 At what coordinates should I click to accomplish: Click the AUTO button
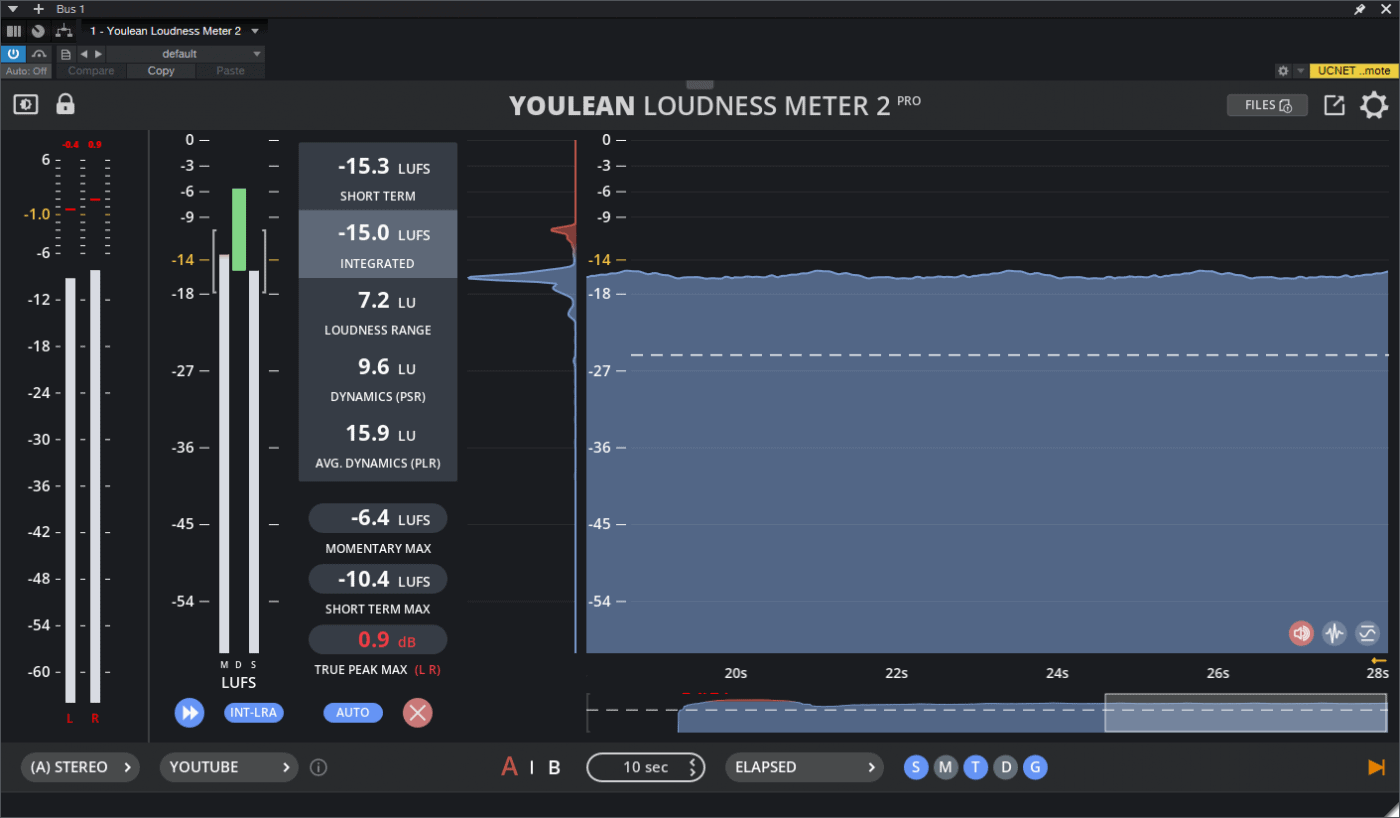(353, 713)
